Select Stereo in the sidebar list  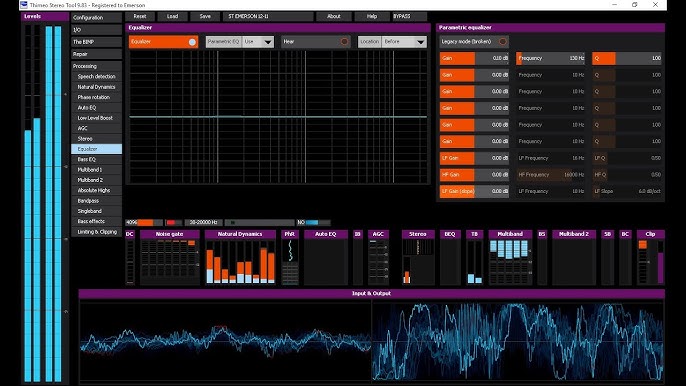click(96, 139)
